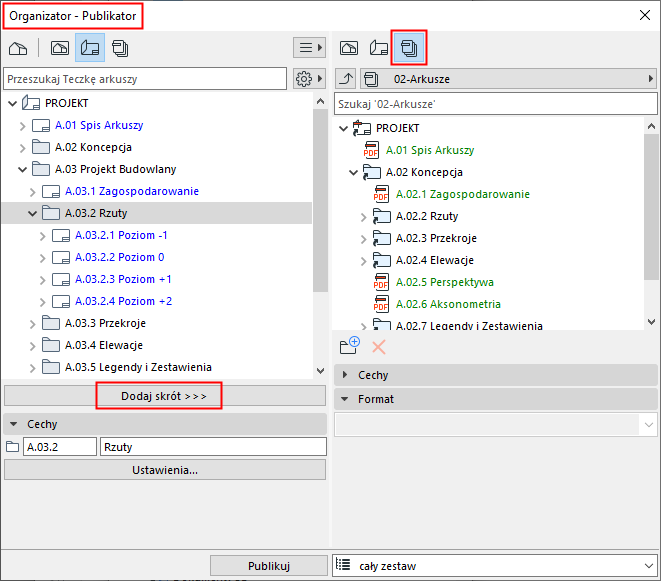661x581 pixels.
Task: Close the Organizator - Publikator window
Action: [645, 15]
